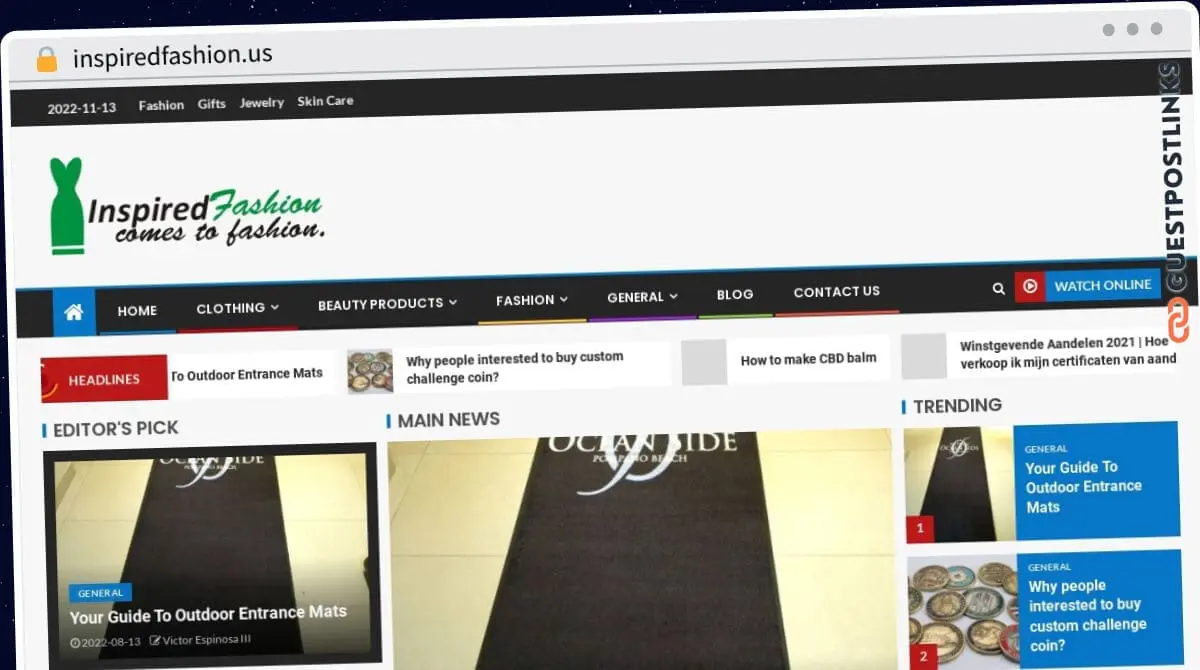The height and width of the screenshot is (670, 1200).
Task: Click GENERAL tag on second trending item
Action: (1049, 567)
